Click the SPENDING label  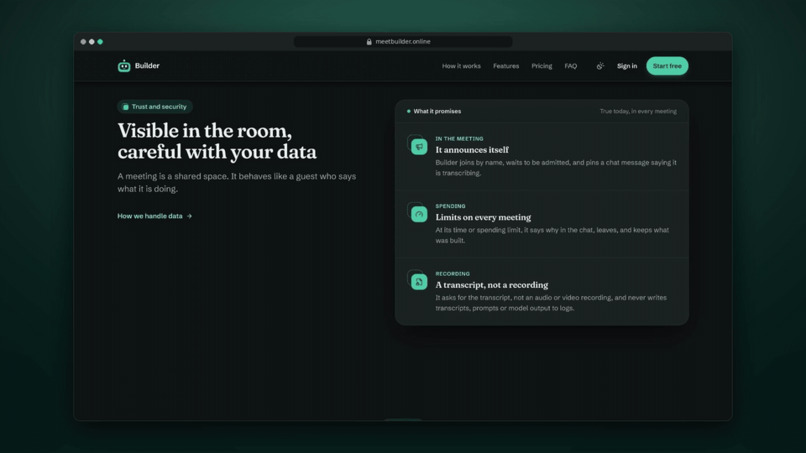(x=450, y=206)
